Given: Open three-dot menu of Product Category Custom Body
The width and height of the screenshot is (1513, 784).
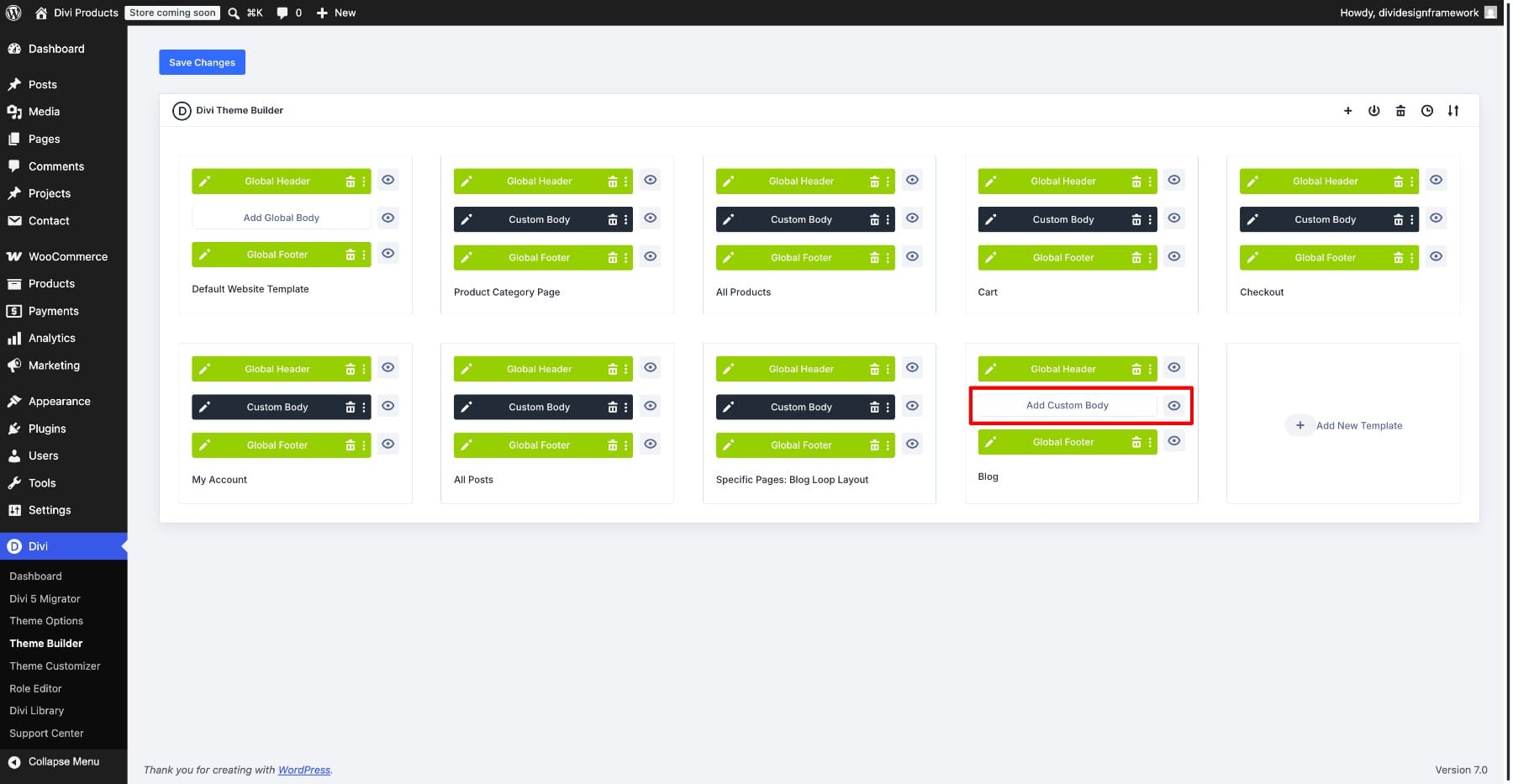Looking at the screenshot, I should tap(626, 219).
